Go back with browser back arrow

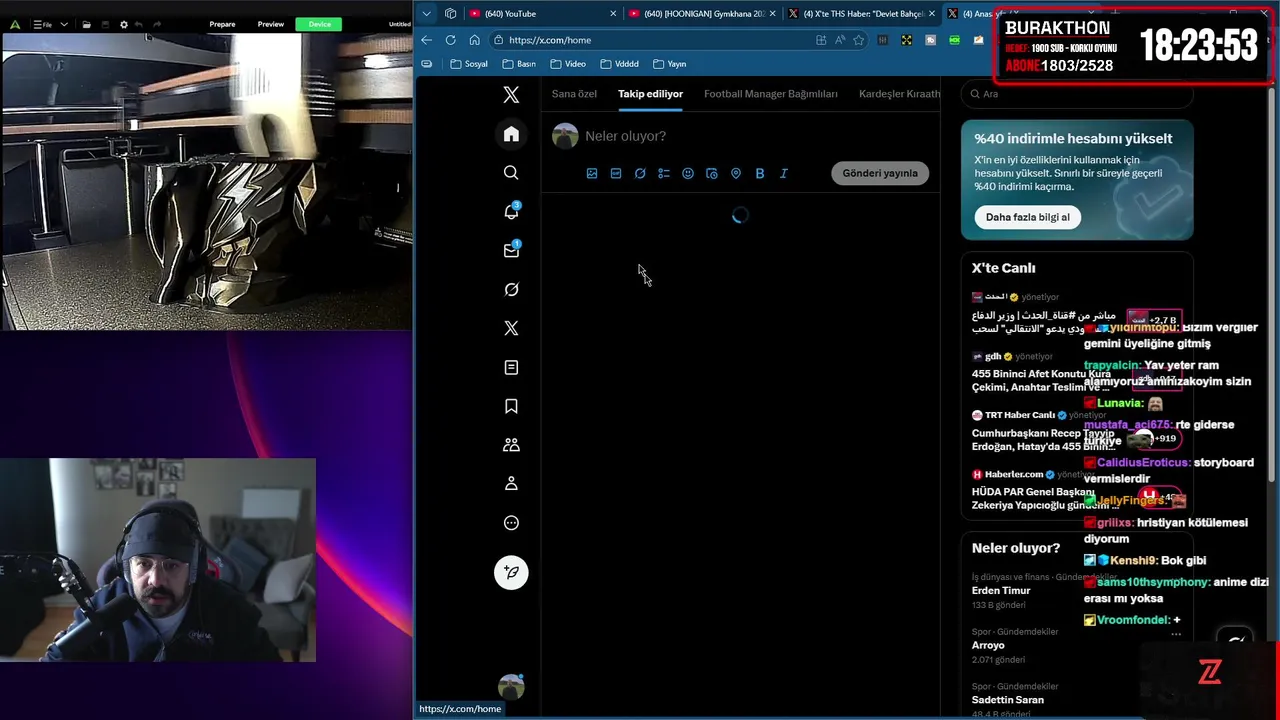(427, 40)
